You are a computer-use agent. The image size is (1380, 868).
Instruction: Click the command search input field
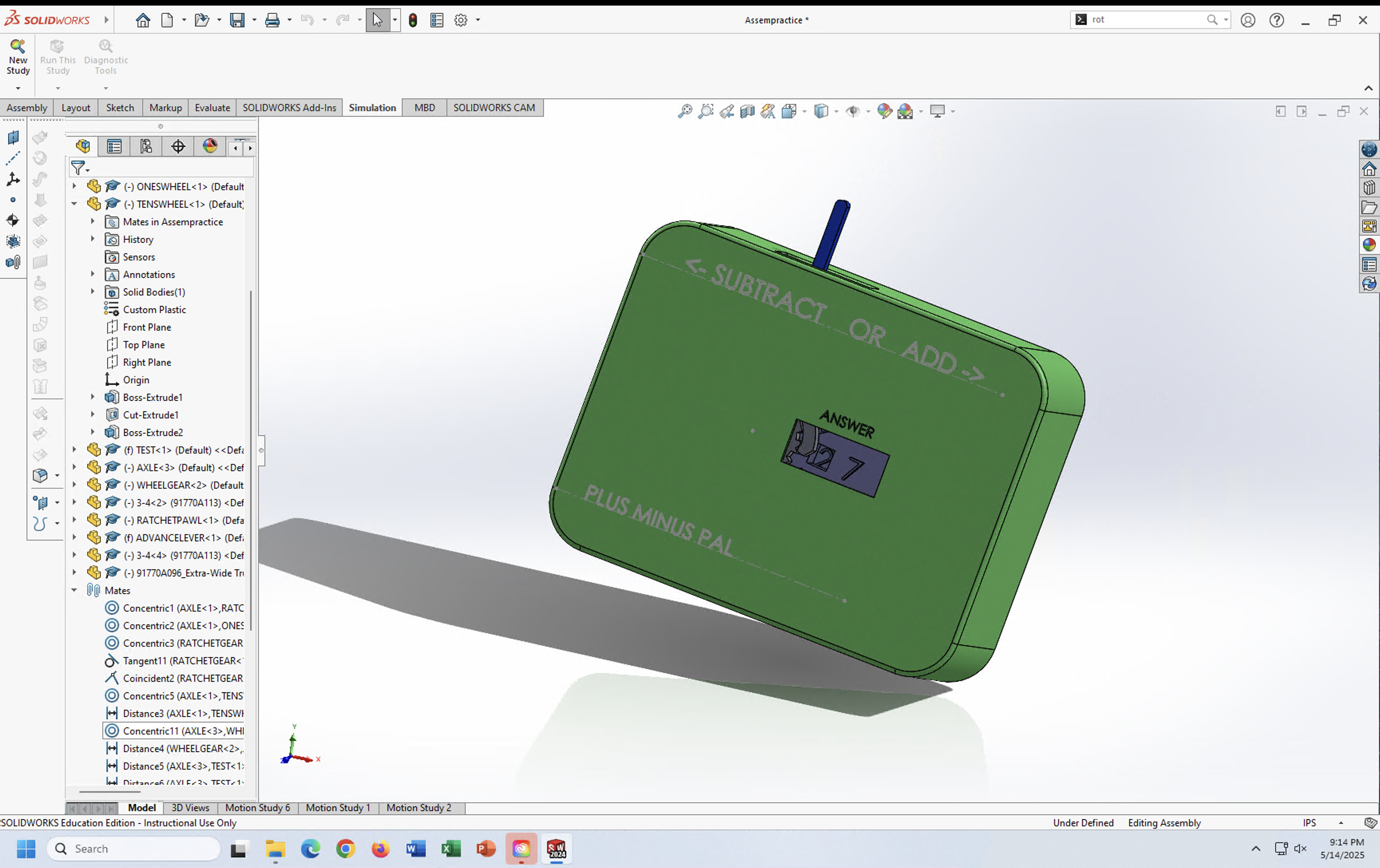pos(1146,20)
